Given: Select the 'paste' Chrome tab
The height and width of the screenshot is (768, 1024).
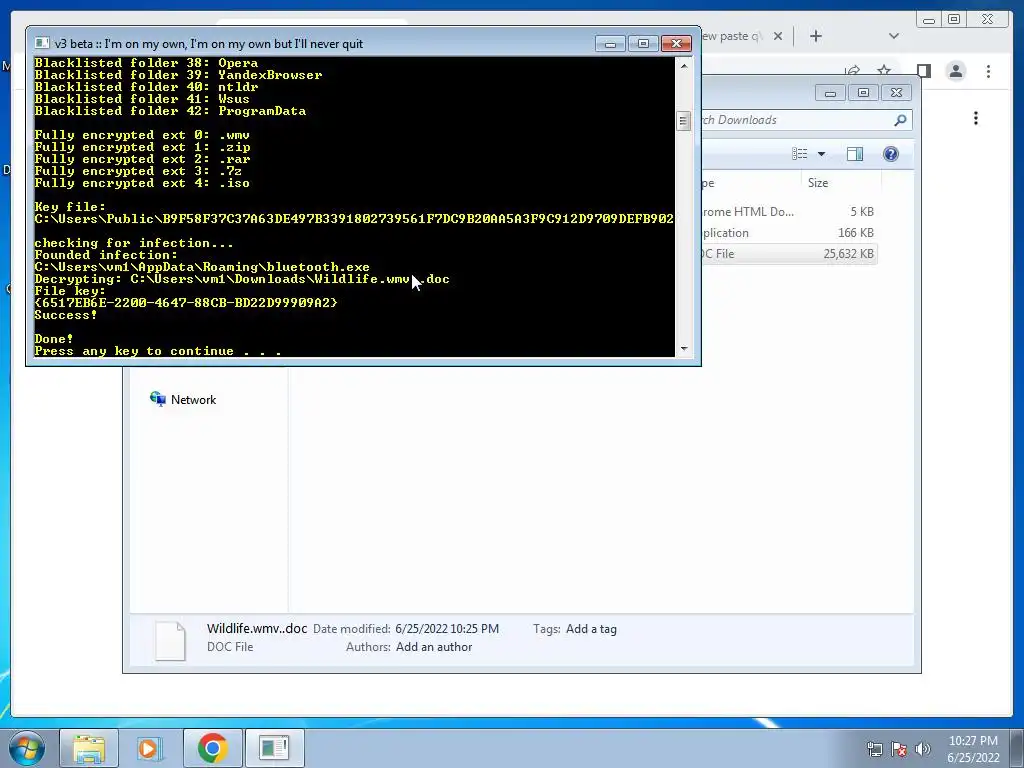Looking at the screenshot, I should click(x=733, y=37).
